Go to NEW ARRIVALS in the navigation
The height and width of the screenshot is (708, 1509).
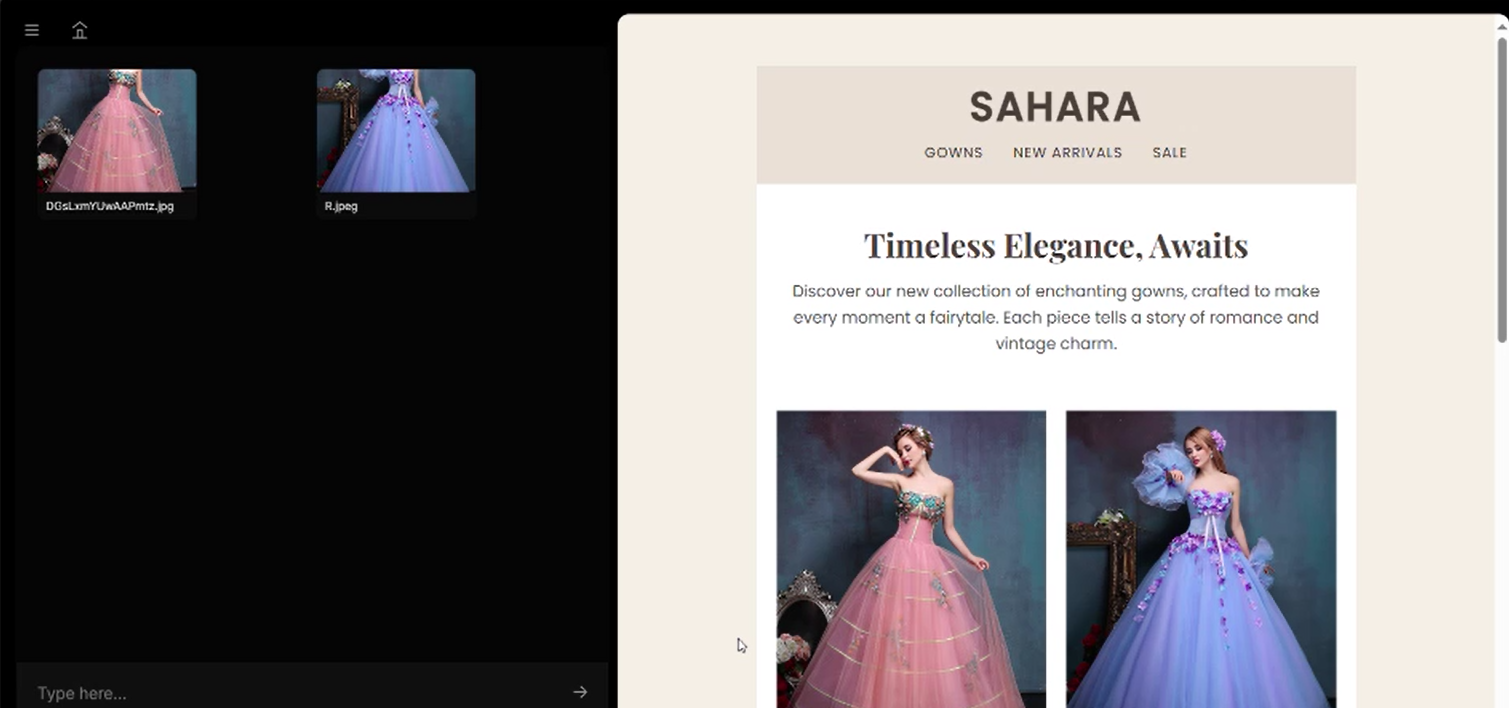click(1067, 153)
